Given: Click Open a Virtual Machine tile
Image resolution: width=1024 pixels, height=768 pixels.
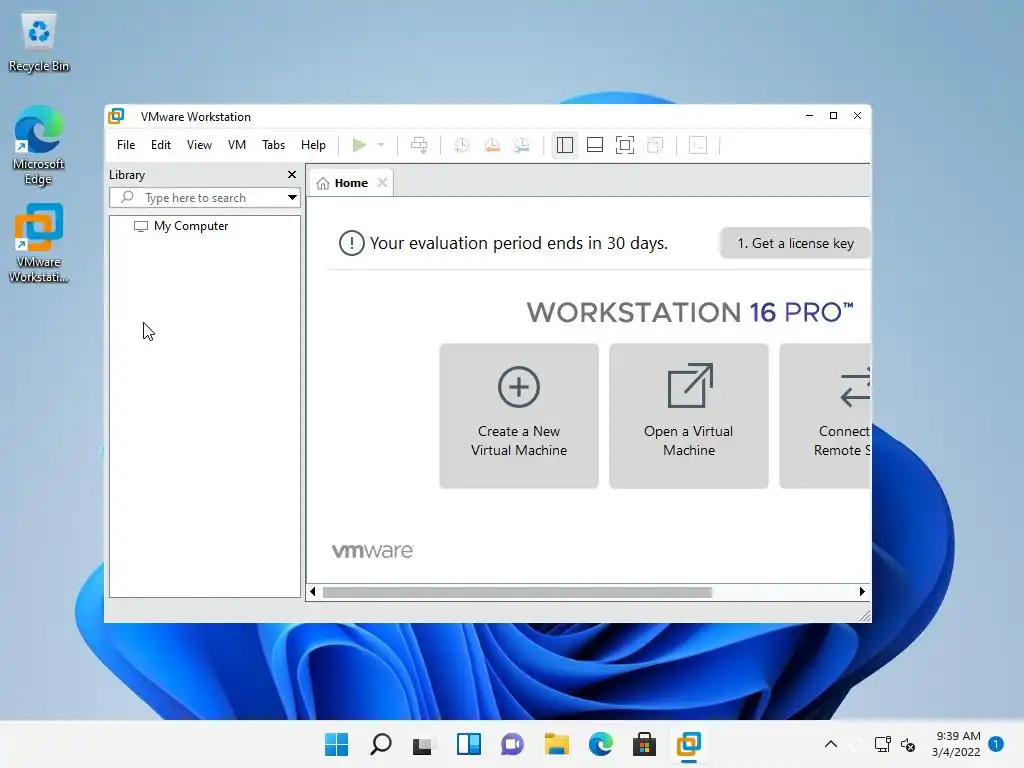Looking at the screenshot, I should (689, 416).
